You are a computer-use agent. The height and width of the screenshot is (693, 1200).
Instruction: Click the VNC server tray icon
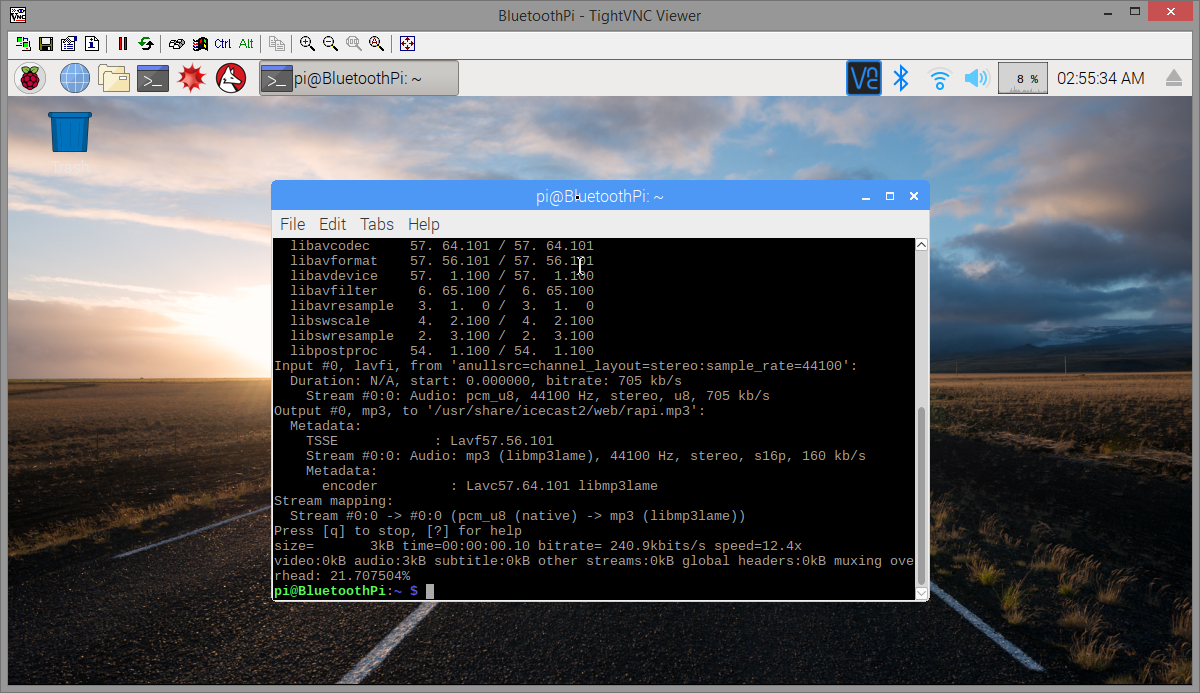[x=864, y=78]
